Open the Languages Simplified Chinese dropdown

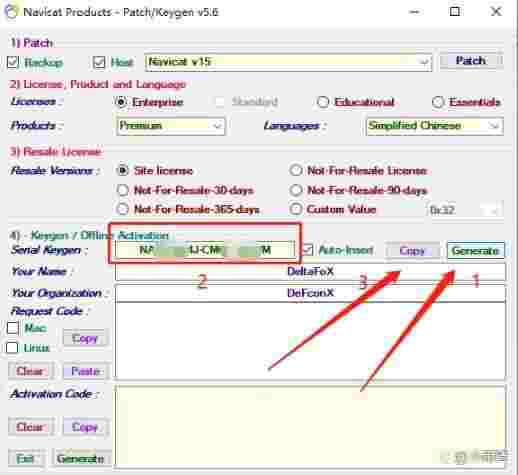click(x=435, y=126)
